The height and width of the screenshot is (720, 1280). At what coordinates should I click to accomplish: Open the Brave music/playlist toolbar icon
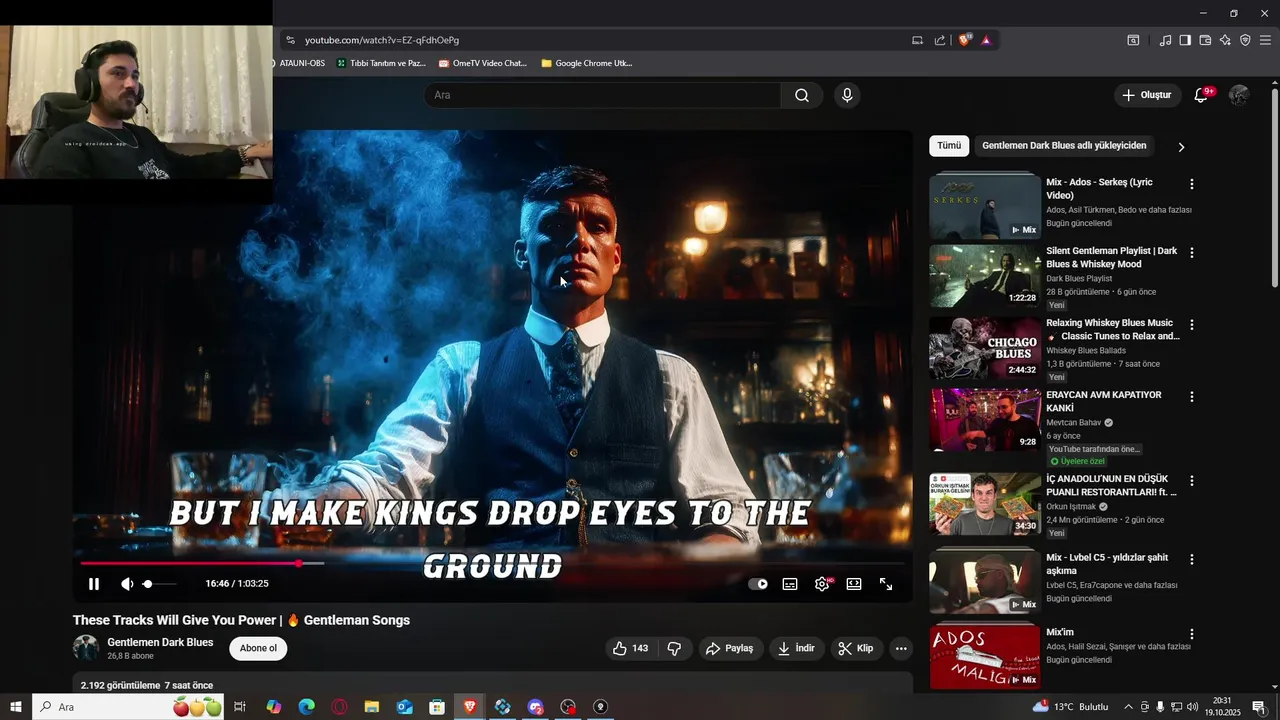click(x=1165, y=40)
